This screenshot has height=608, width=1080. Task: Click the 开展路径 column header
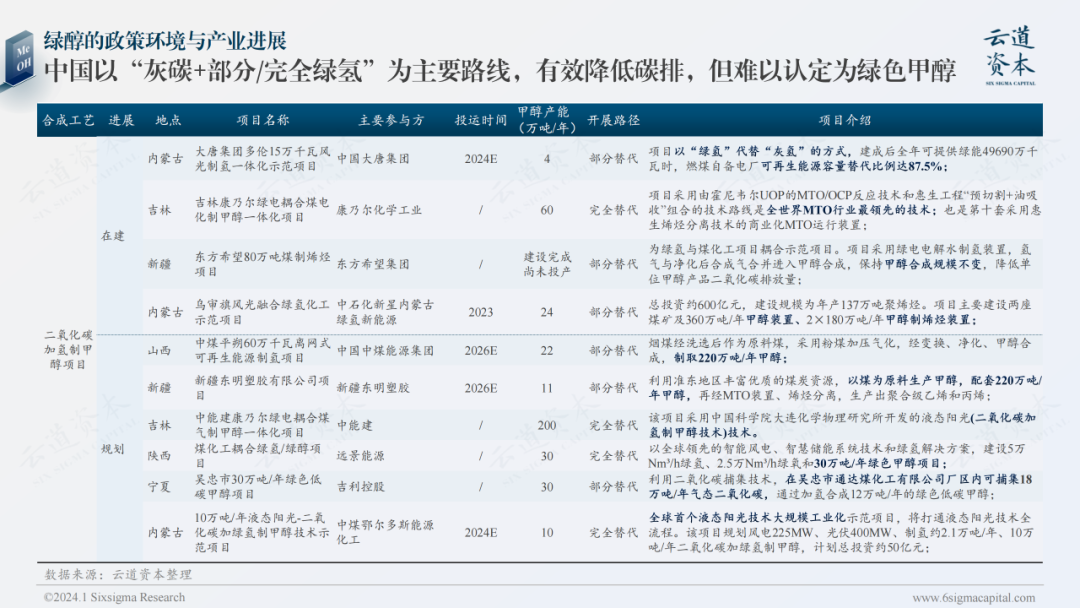(613, 120)
